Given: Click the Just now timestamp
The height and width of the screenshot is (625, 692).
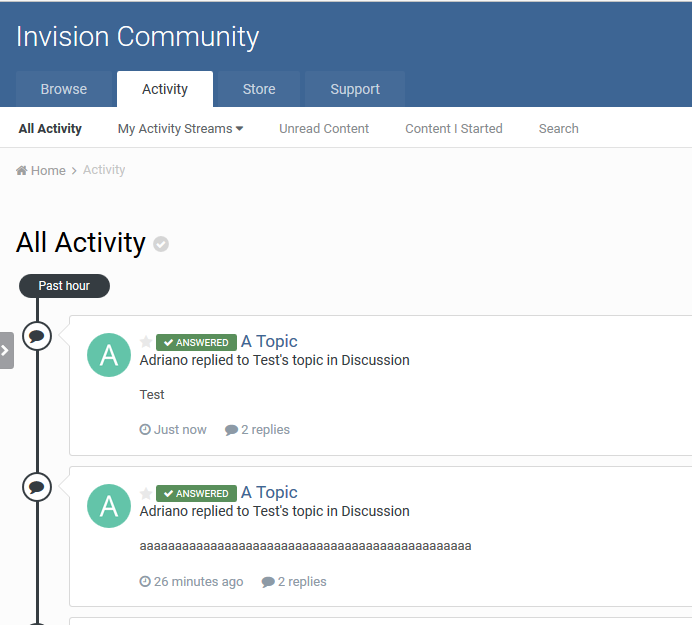Looking at the screenshot, I should pos(173,429).
